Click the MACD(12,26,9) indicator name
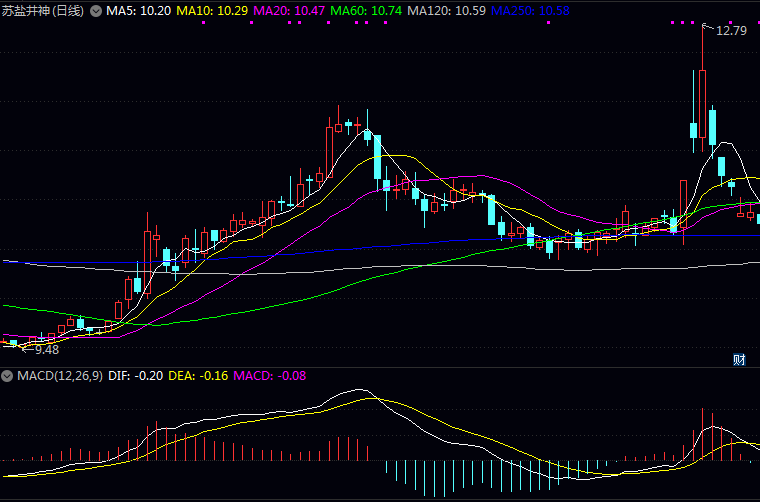 (x=57, y=376)
